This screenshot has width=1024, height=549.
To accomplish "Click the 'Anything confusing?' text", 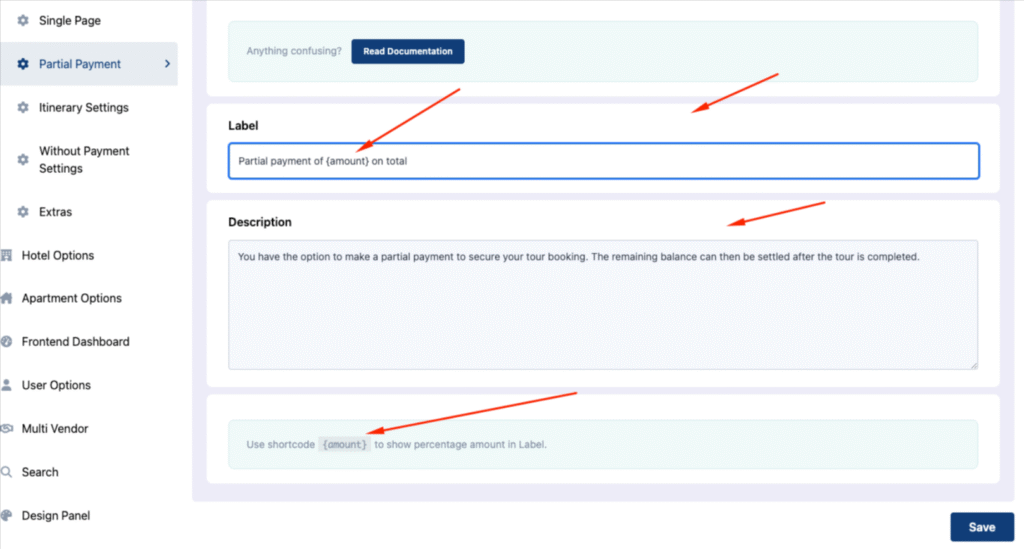I will [294, 51].
